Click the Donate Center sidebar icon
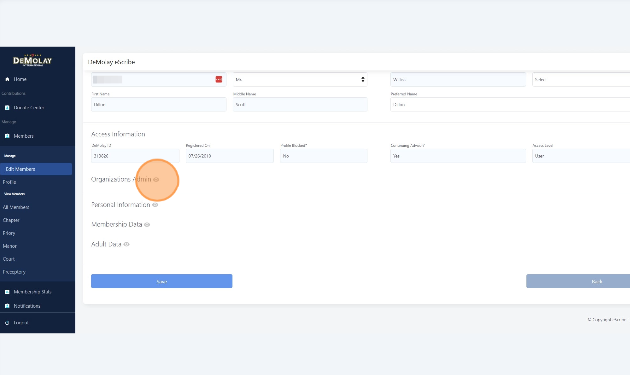630x375 pixels. click(7, 108)
